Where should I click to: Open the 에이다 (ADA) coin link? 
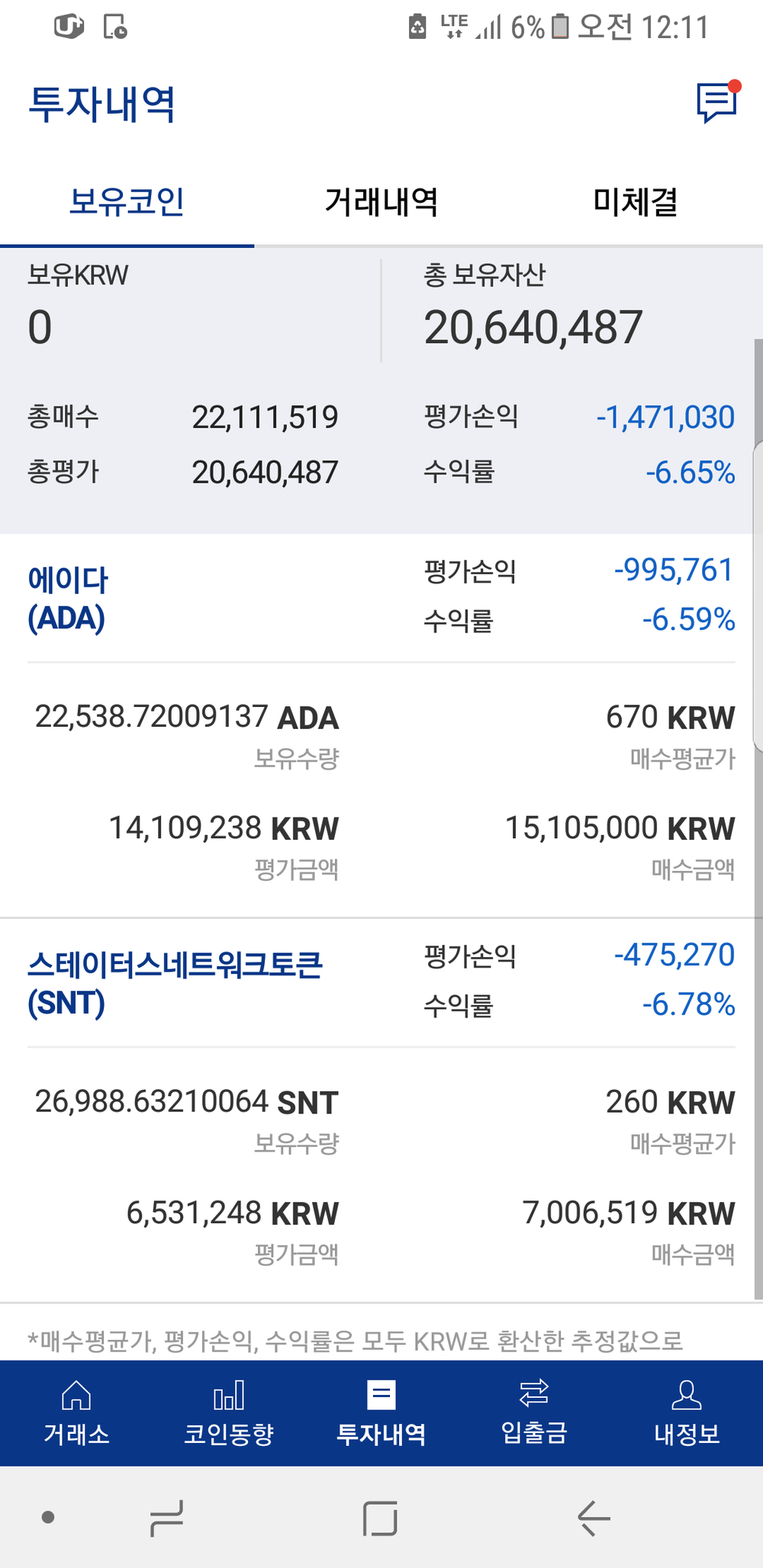click(68, 599)
